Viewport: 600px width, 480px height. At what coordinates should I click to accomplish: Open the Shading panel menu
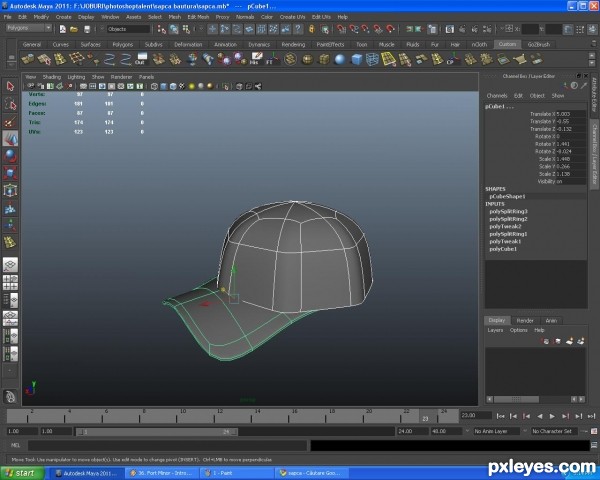[x=52, y=77]
